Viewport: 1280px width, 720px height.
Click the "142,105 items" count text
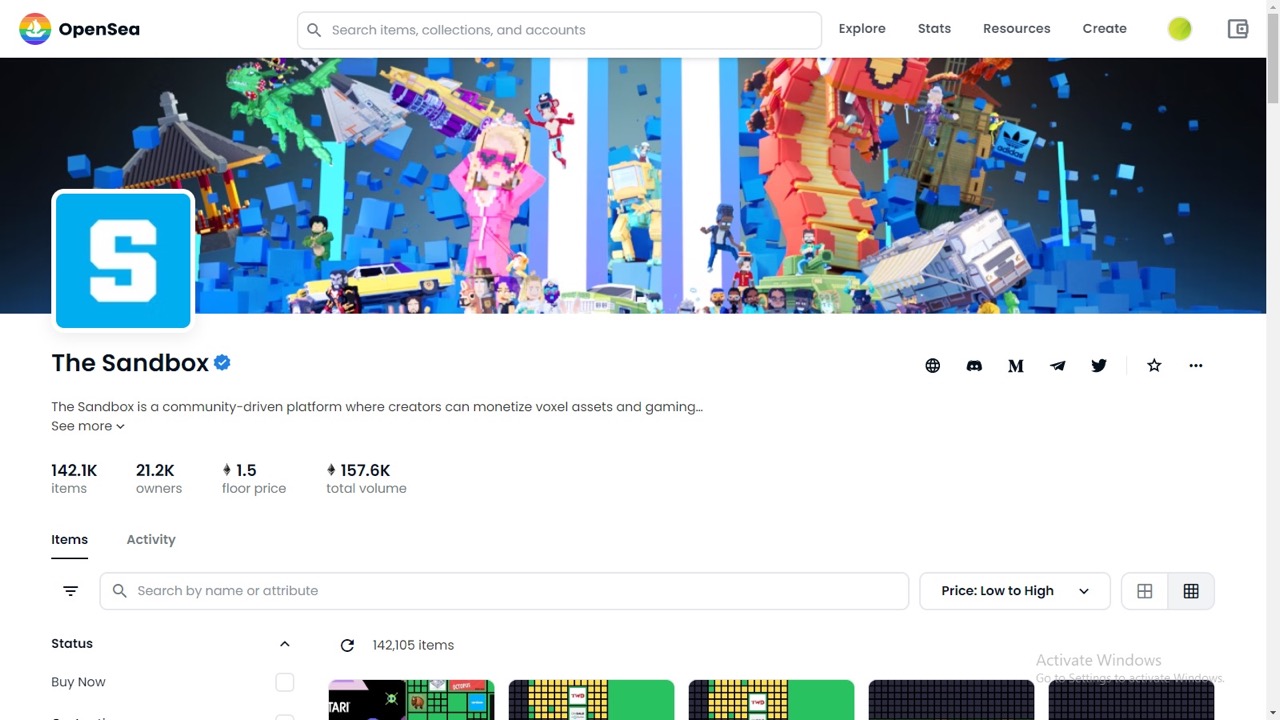pos(413,646)
